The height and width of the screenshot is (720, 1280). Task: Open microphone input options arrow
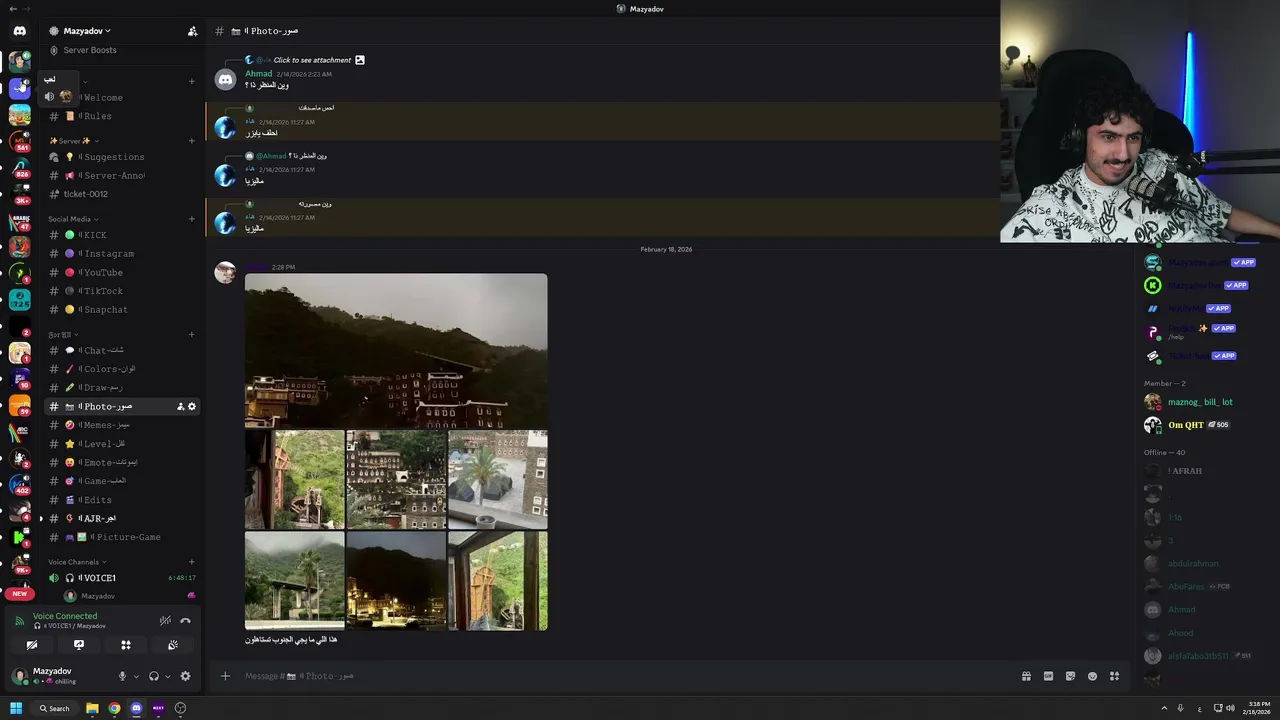[x=136, y=676]
